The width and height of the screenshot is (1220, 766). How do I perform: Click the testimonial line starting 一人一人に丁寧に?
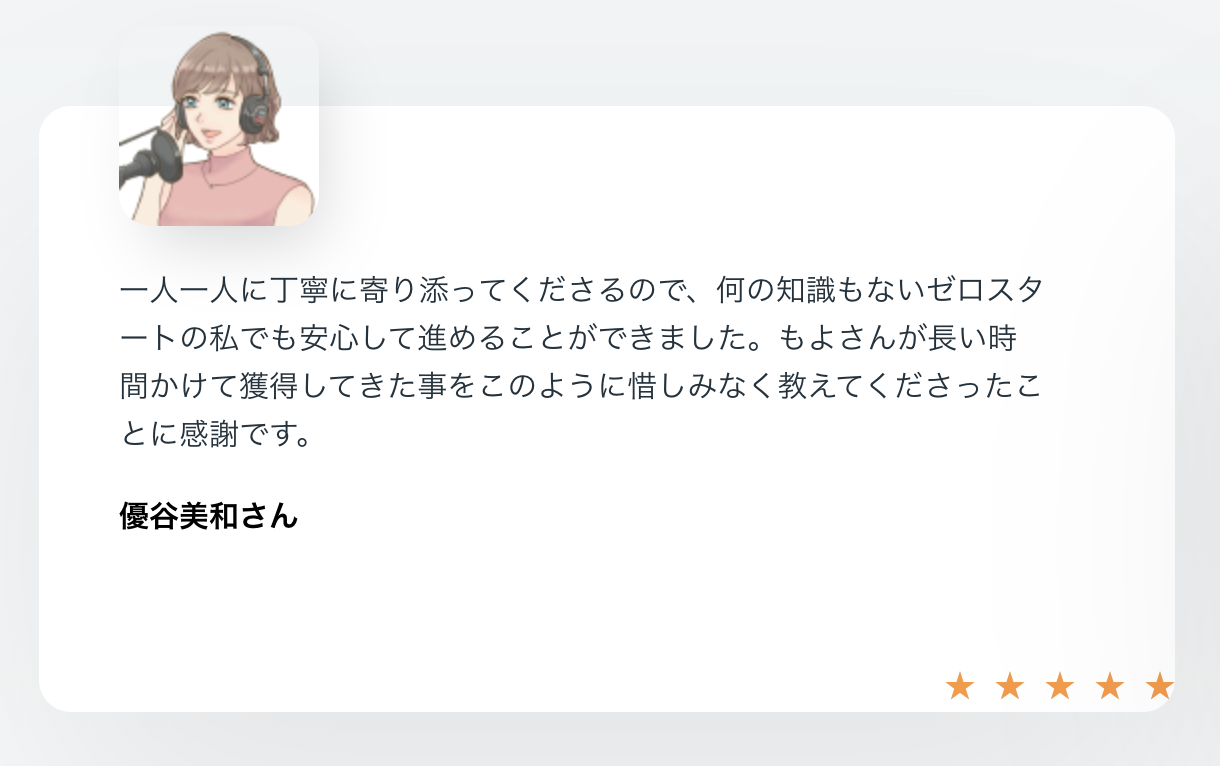click(x=582, y=291)
